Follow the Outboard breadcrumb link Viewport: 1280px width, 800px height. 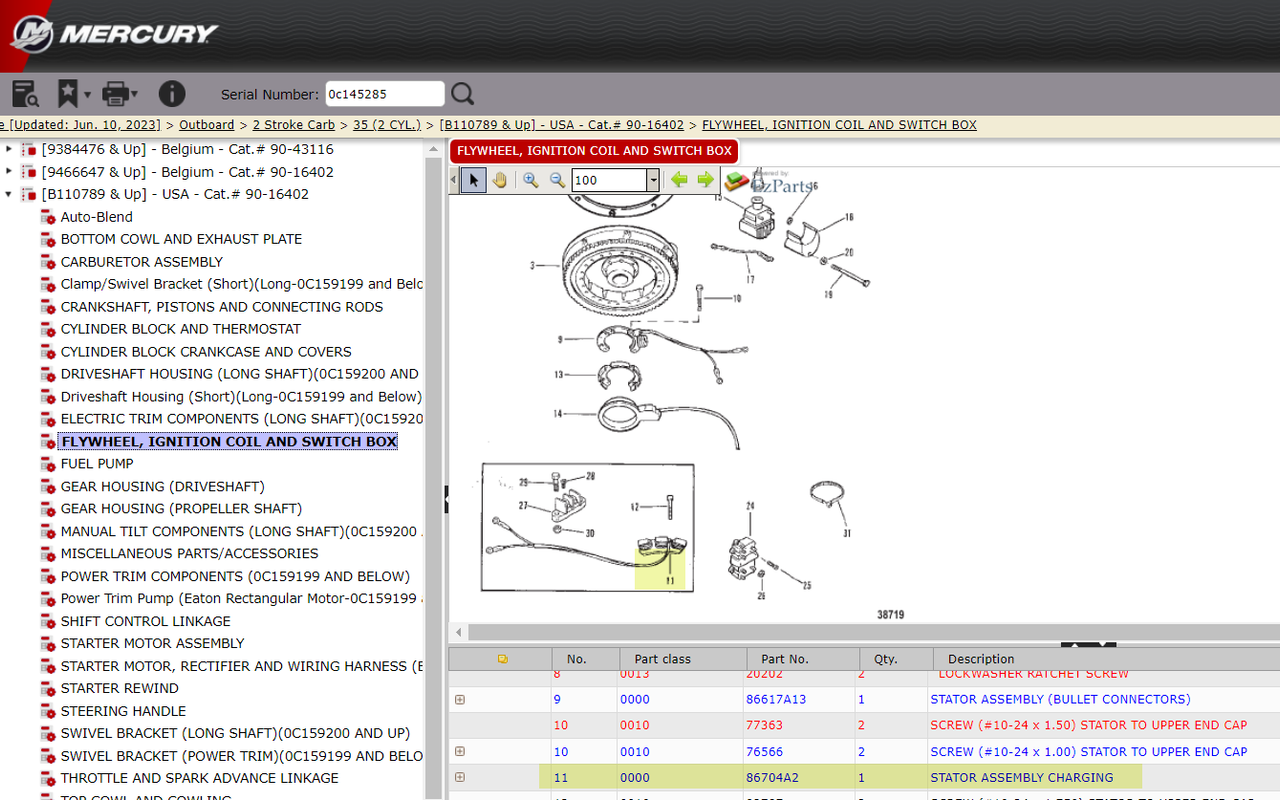point(207,125)
